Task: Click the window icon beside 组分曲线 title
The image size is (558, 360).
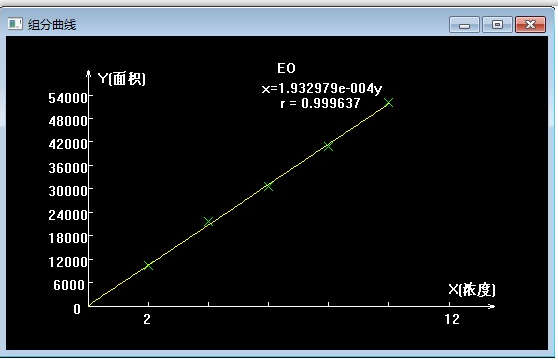Action: coord(15,24)
